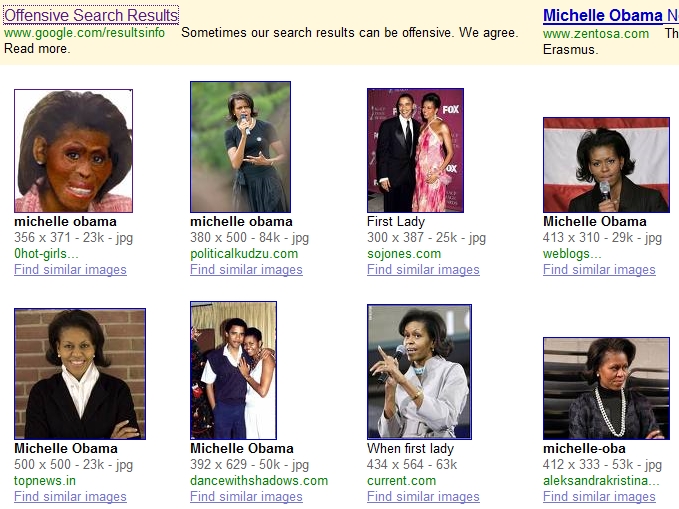679x509 pixels.
Task: Click the '413 x 310 - 29k - jpg' text
Action: pyautogui.click(x=602, y=237)
